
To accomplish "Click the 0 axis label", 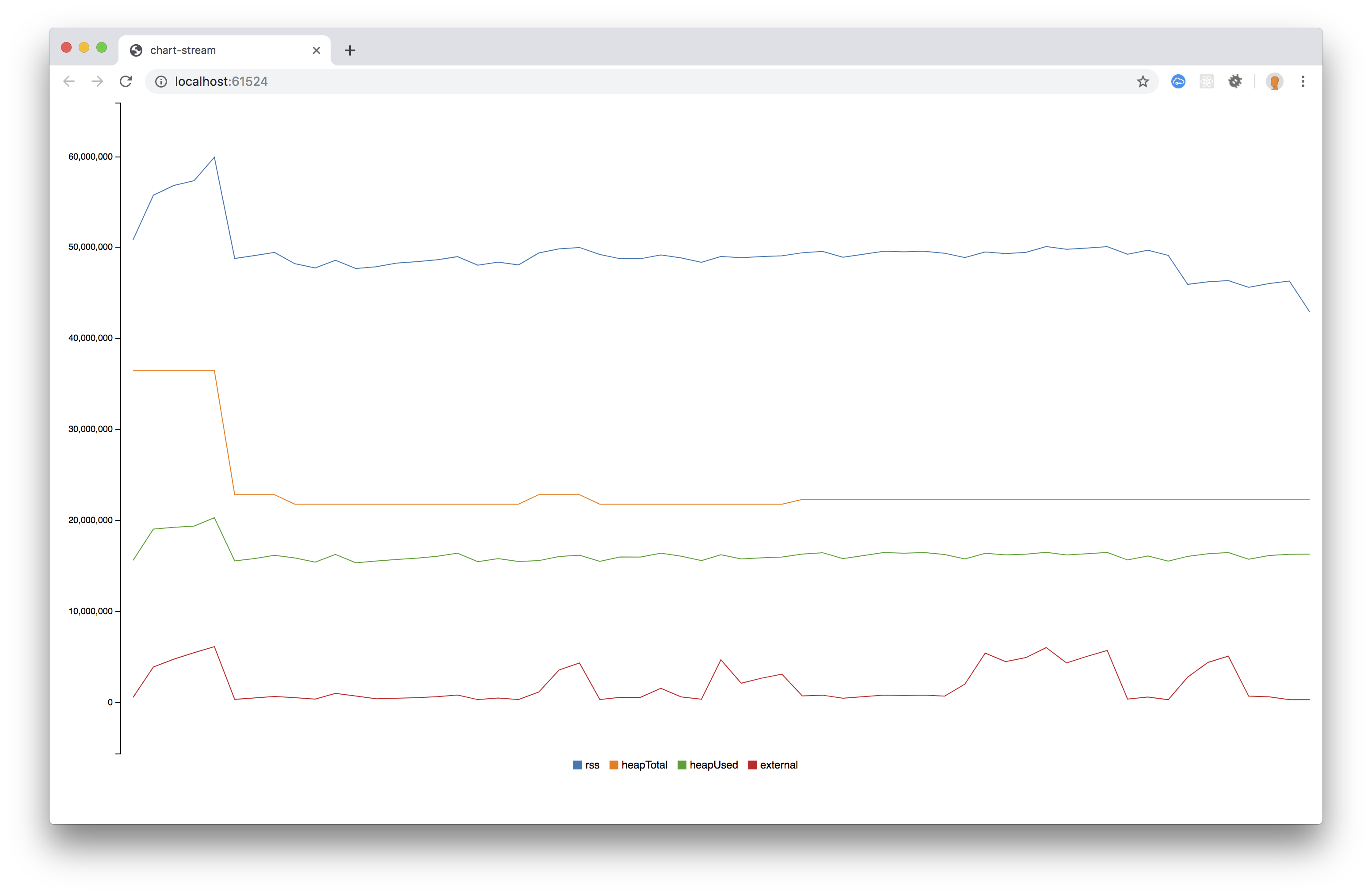I will click(110, 702).
